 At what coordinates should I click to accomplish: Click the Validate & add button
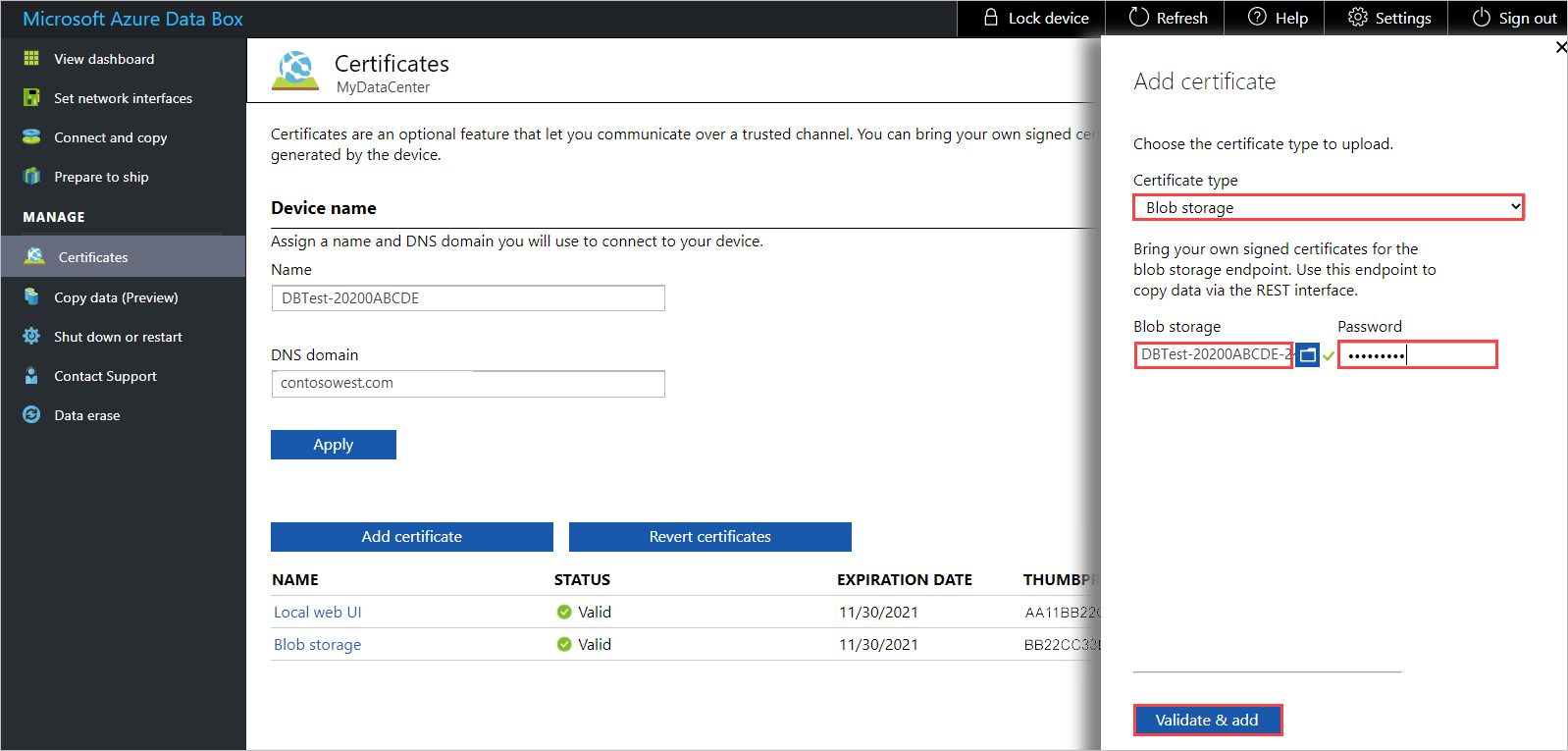[1207, 720]
